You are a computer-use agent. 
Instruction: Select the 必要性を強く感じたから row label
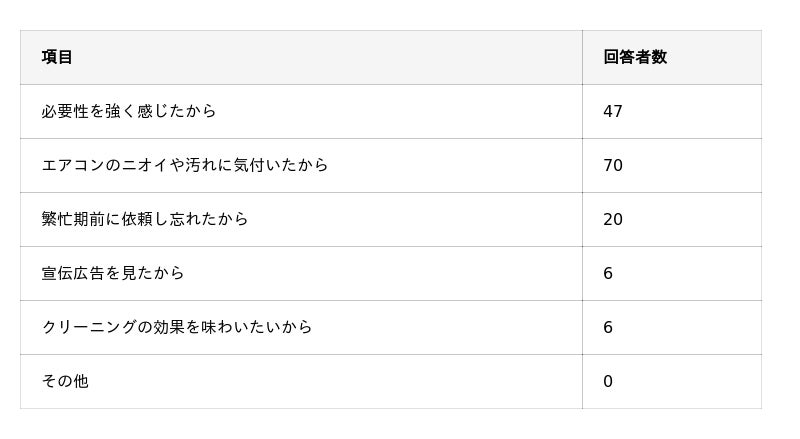[129, 111]
